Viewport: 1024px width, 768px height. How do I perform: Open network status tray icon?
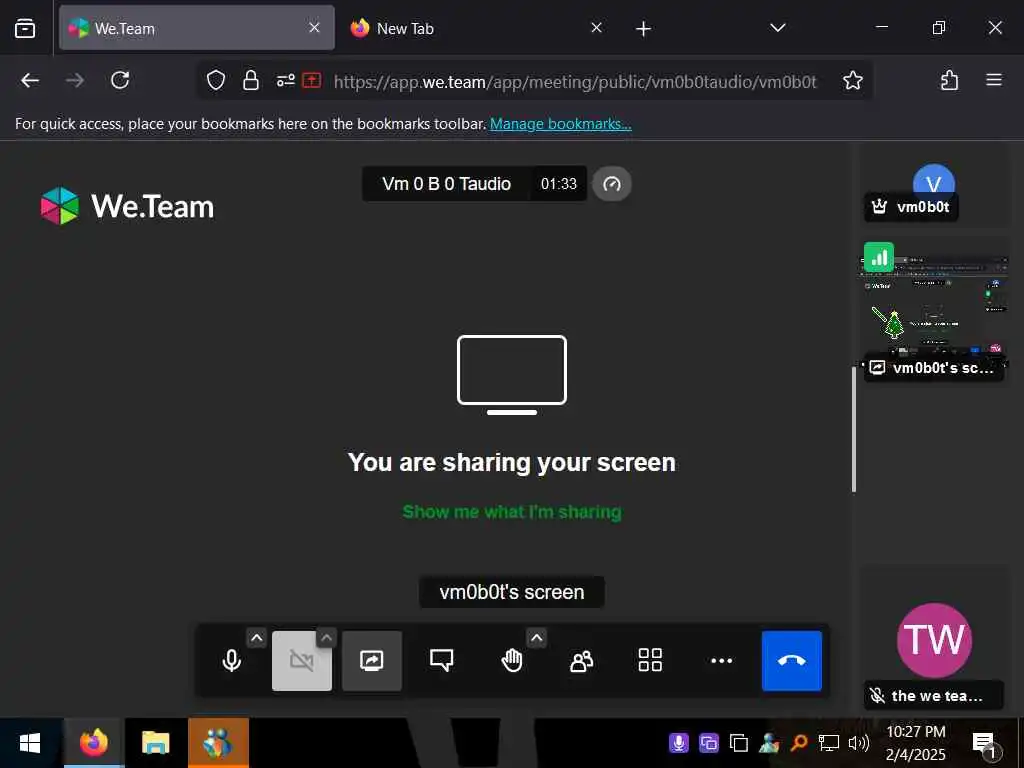coord(829,743)
